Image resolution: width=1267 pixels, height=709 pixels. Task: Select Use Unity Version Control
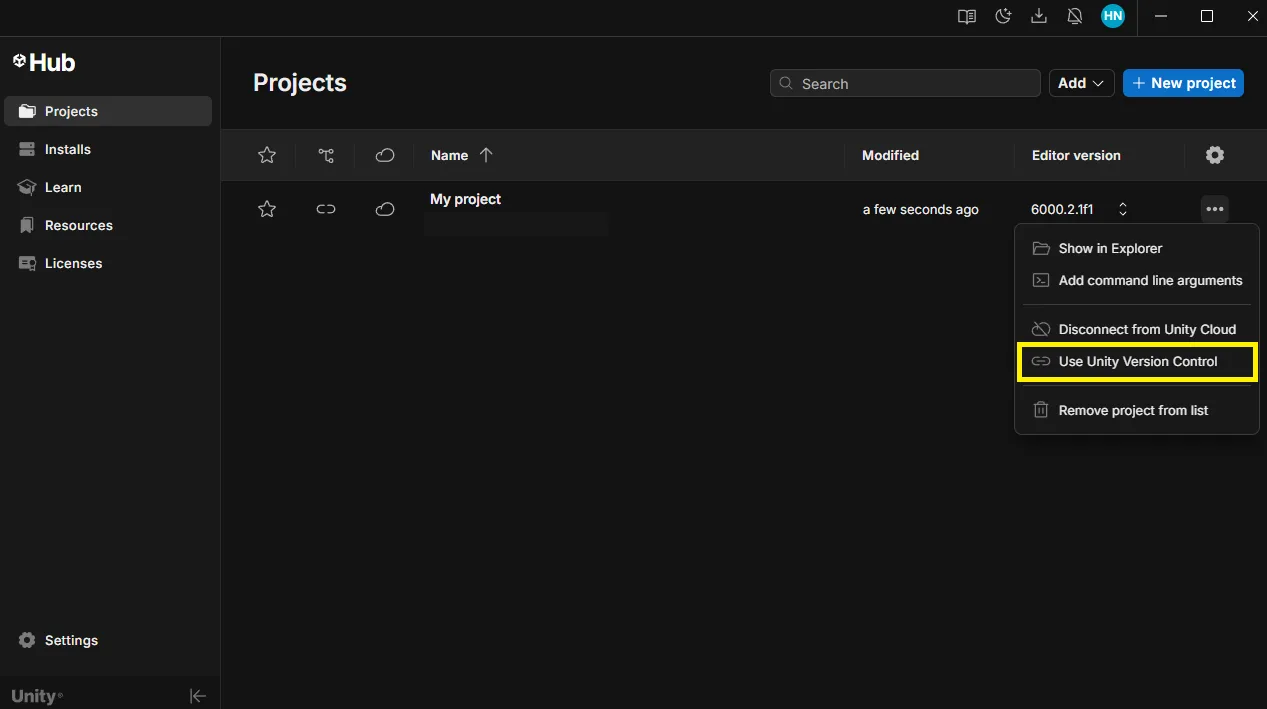point(1137,361)
